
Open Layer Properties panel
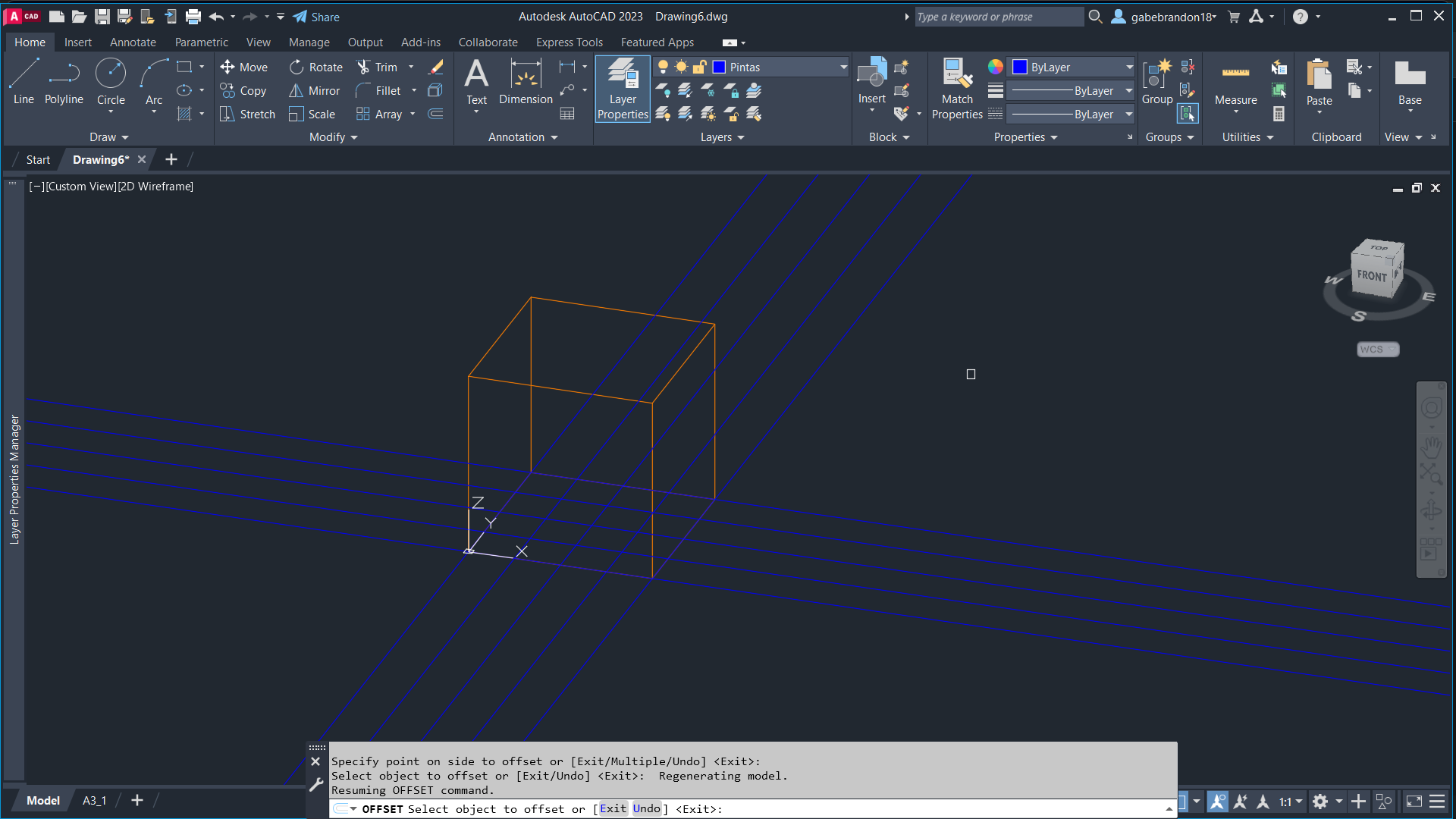pos(623,89)
